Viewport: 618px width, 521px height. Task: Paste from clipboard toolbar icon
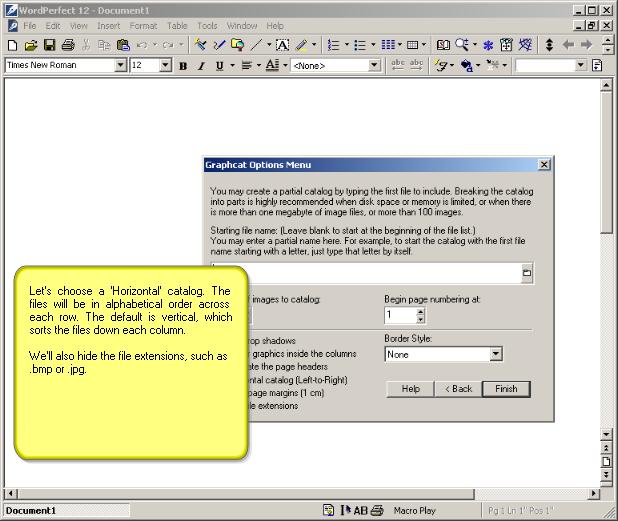tap(123, 45)
